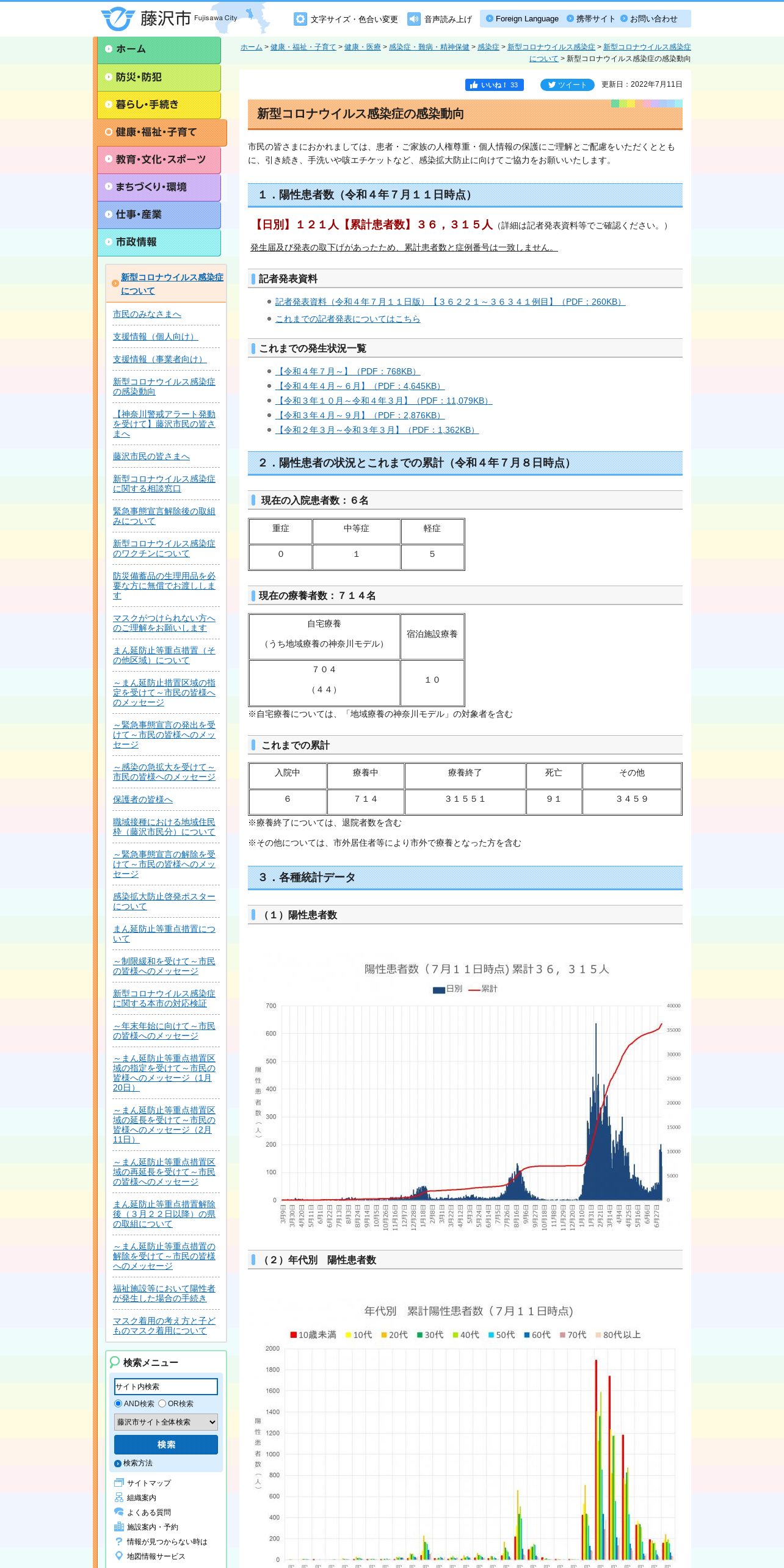
Task: Click the 更新日：2022年7月11日 text
Action: (x=642, y=85)
